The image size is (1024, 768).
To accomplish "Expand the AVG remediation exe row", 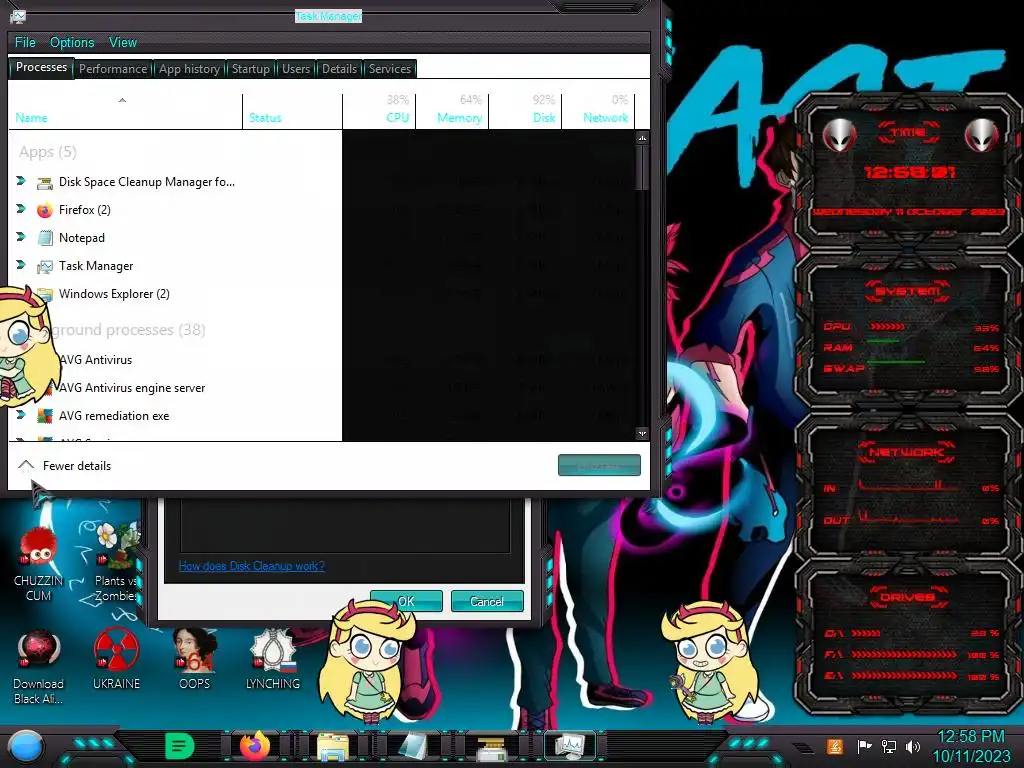I will [x=21, y=415].
